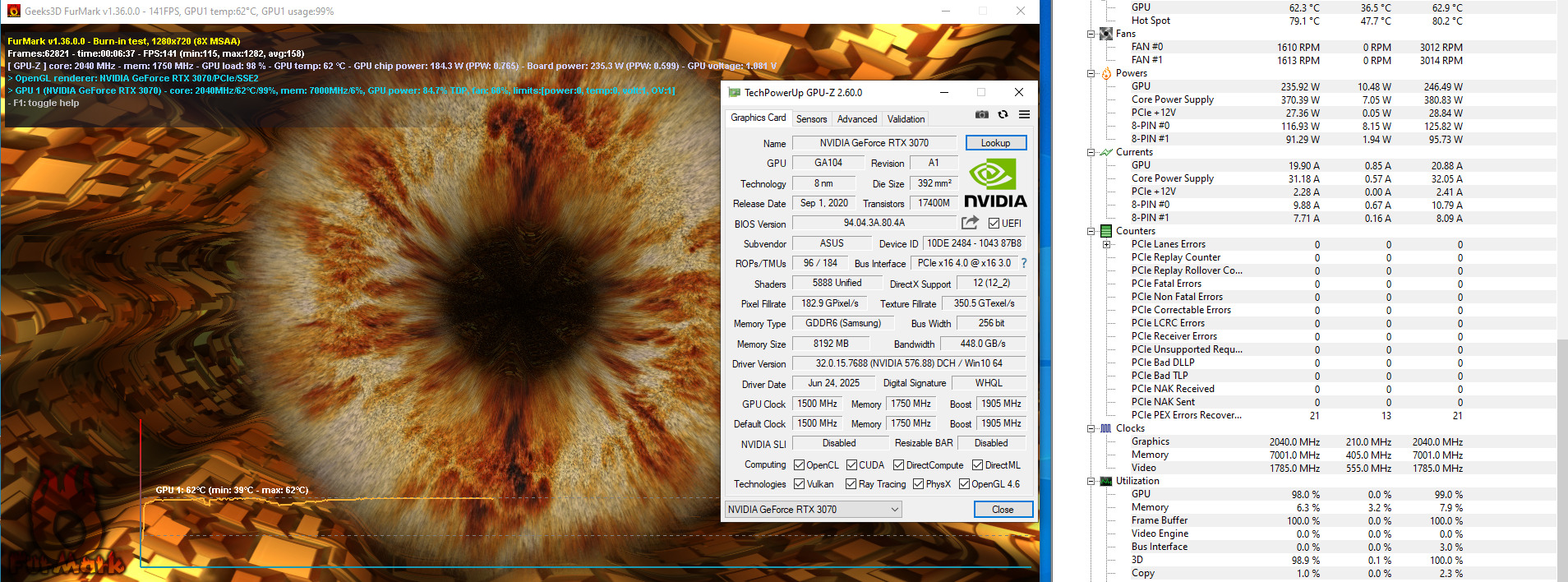The width and height of the screenshot is (1568, 582).
Task: Minimize the FurMark window
Action: (x=945, y=11)
